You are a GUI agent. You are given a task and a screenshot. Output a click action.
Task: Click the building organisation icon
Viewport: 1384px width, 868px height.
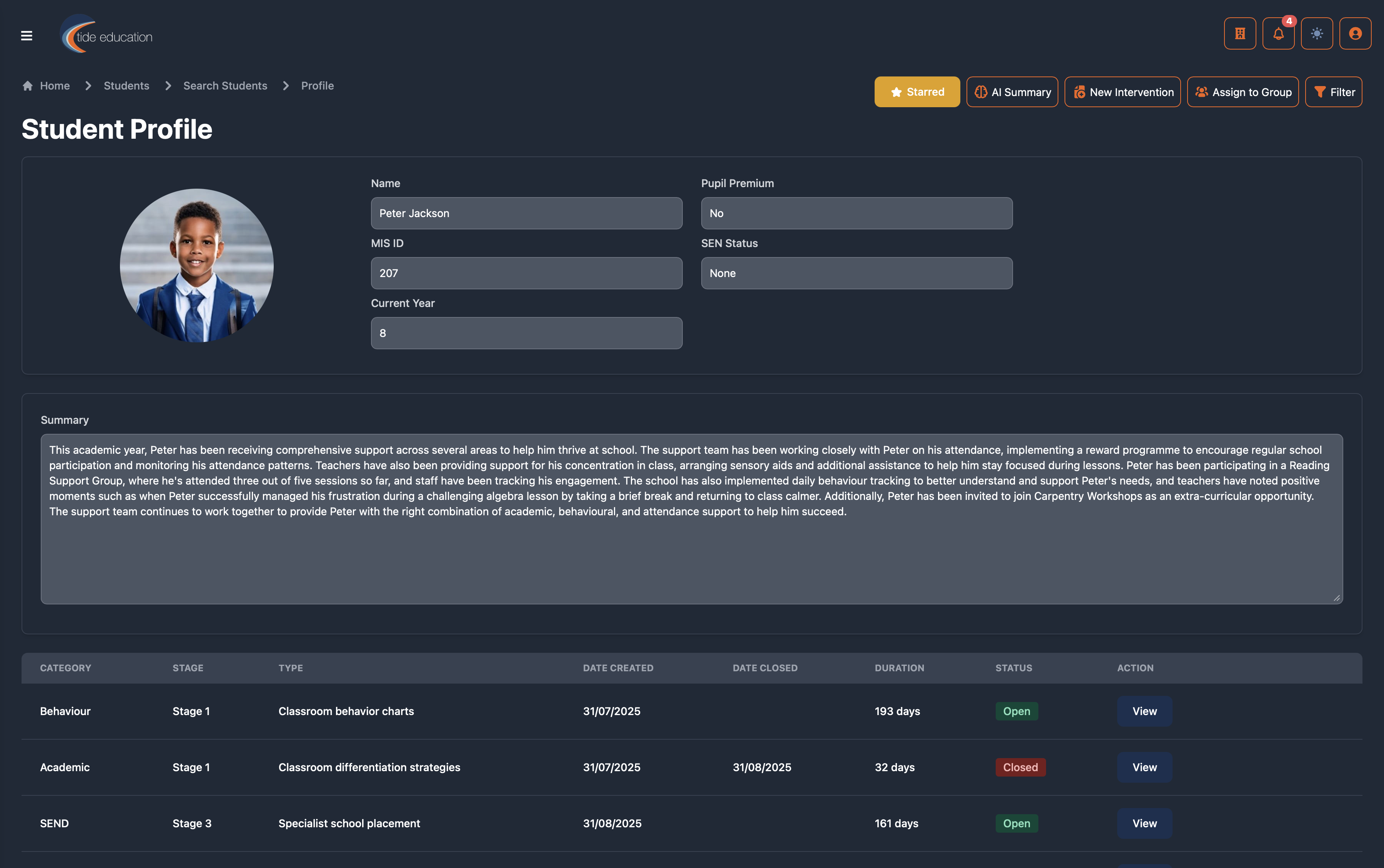1240,34
